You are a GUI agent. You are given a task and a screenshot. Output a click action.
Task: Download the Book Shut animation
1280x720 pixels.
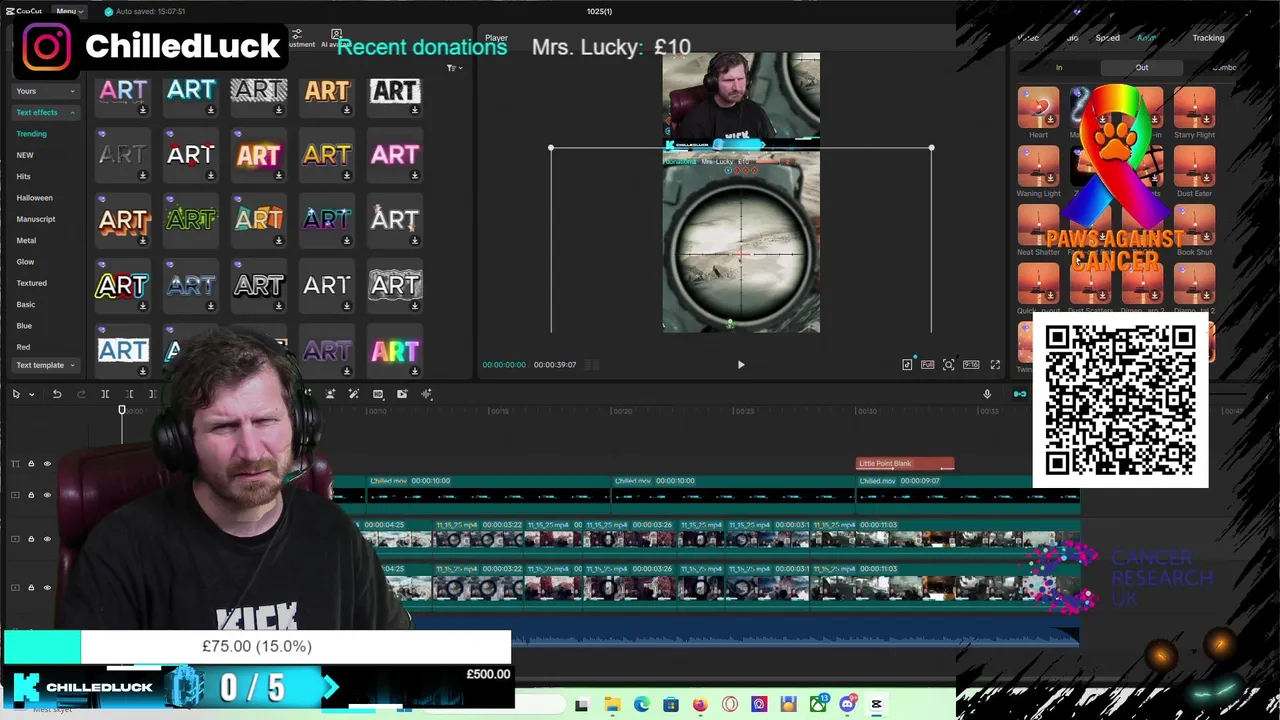pyautogui.click(x=1207, y=238)
